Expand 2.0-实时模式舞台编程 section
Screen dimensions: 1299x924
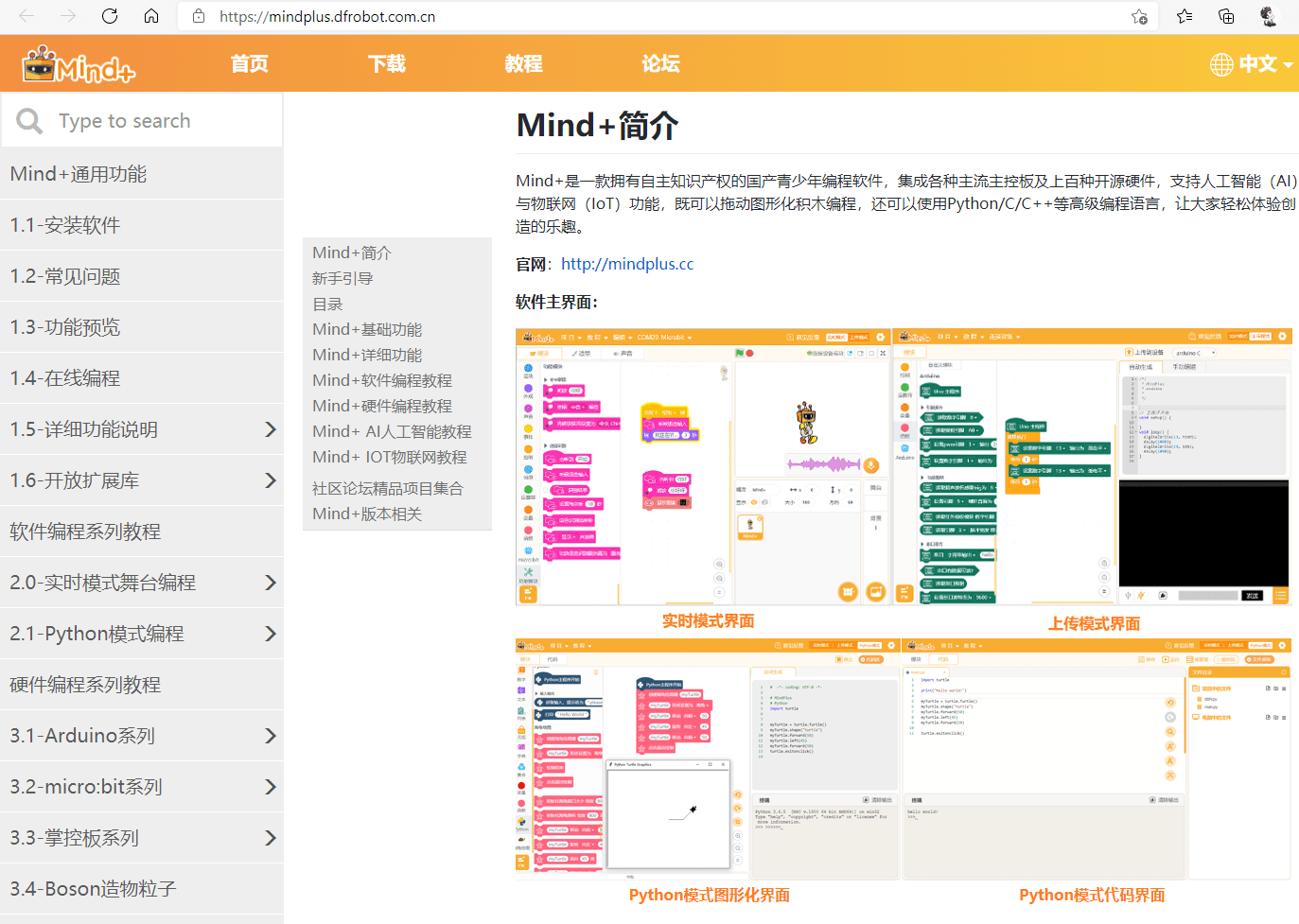pos(270,583)
